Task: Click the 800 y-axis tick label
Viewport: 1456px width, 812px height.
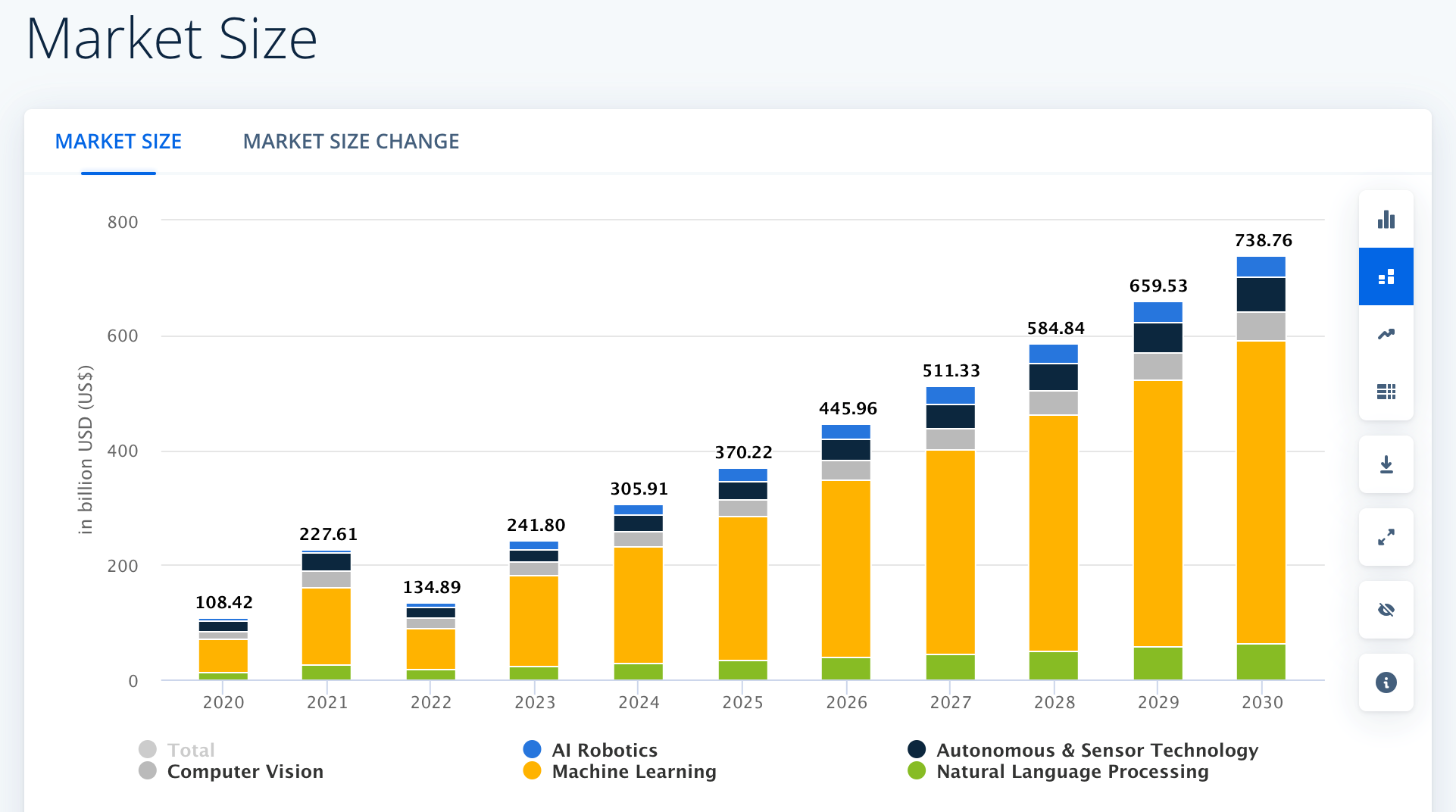Action: (x=123, y=222)
